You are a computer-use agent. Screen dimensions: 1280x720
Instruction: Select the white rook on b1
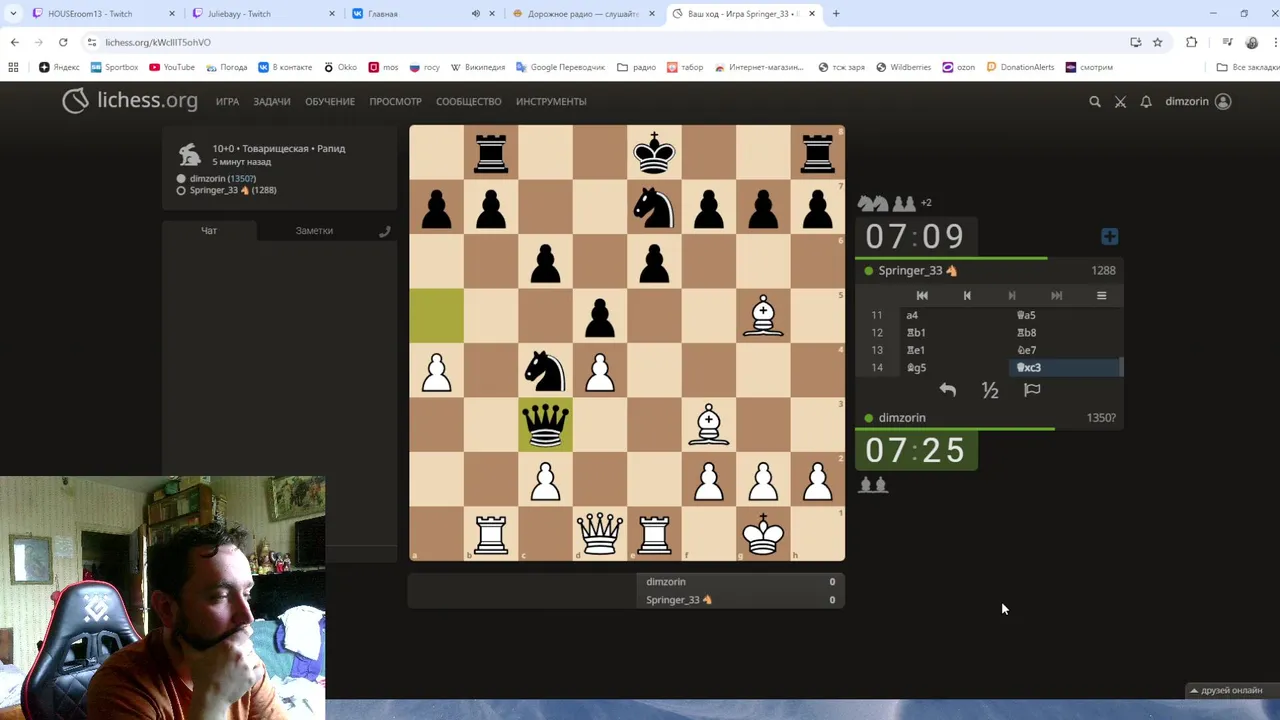[x=491, y=534]
